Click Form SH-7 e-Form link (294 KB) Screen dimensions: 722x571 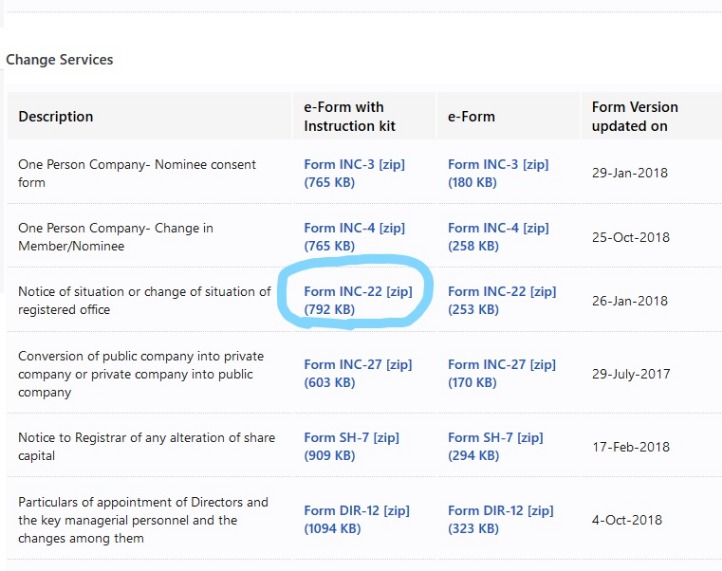click(x=495, y=446)
